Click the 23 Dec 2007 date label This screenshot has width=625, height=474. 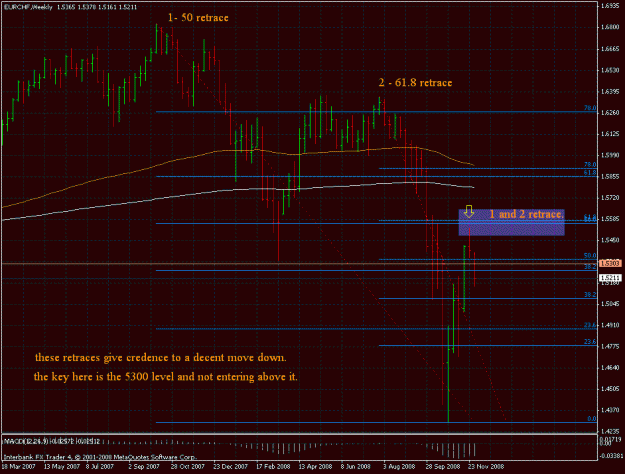pos(230,466)
